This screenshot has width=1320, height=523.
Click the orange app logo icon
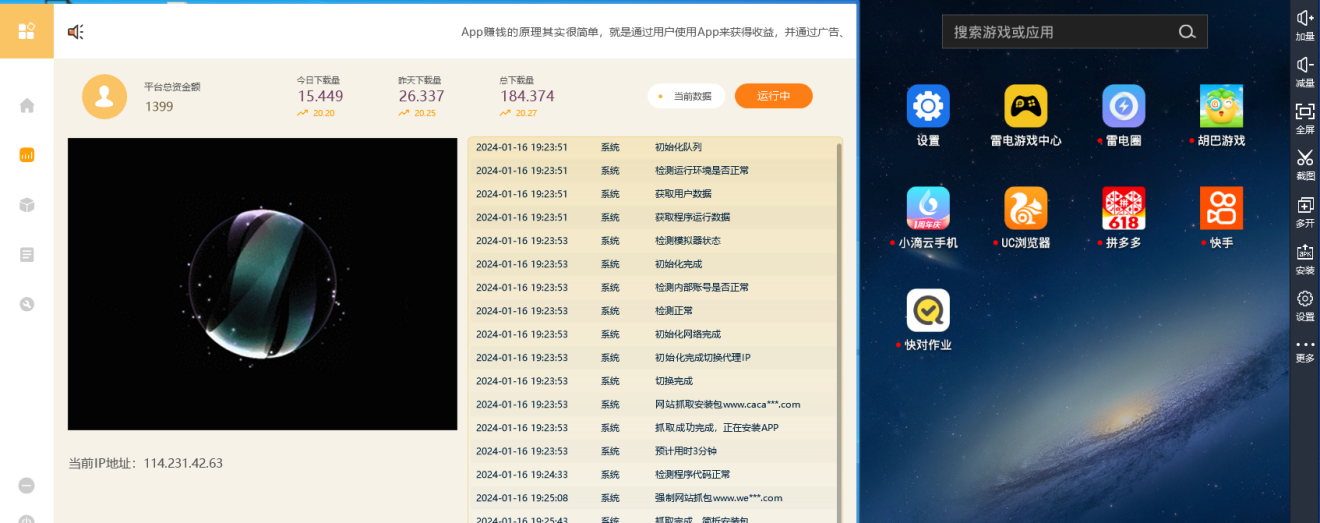(x=27, y=30)
